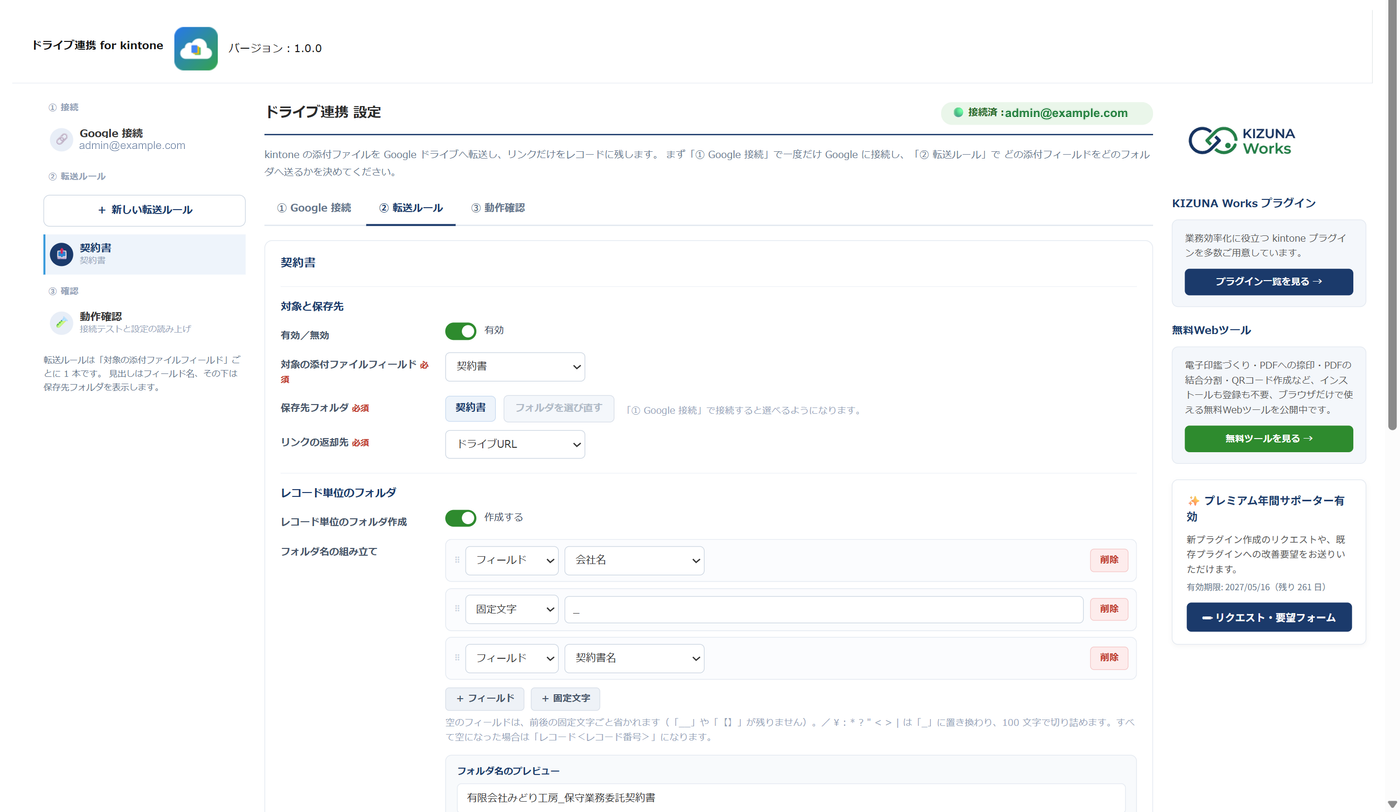Click the 保存先フォルダ label

click(x=325, y=408)
